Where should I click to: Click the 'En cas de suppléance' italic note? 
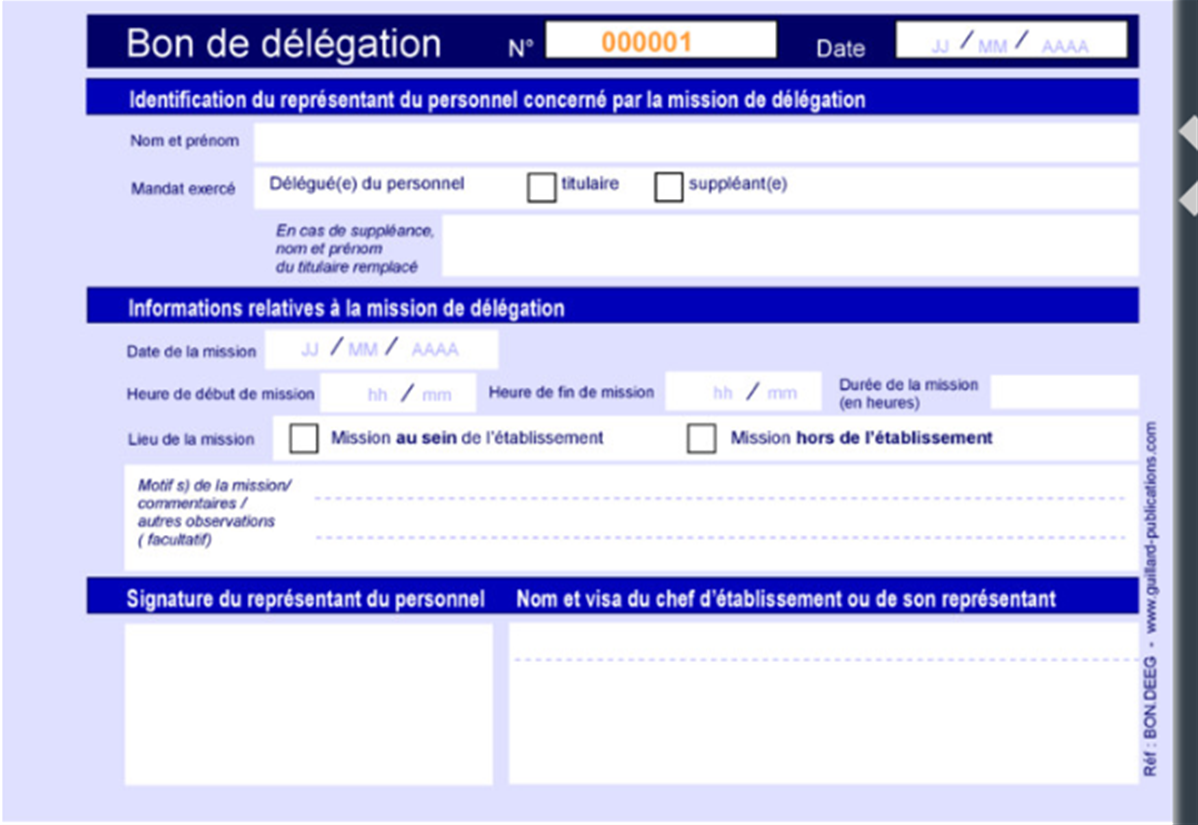pyautogui.click(x=355, y=249)
